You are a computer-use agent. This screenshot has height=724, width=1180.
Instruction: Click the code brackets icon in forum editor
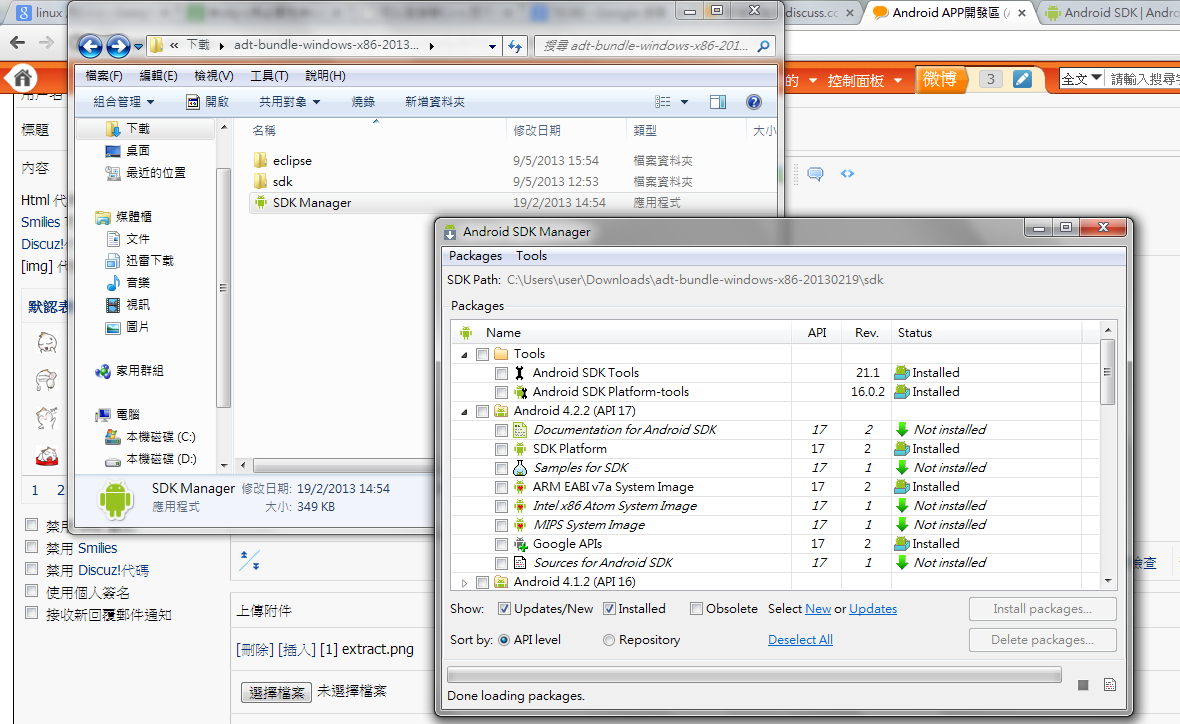847,174
